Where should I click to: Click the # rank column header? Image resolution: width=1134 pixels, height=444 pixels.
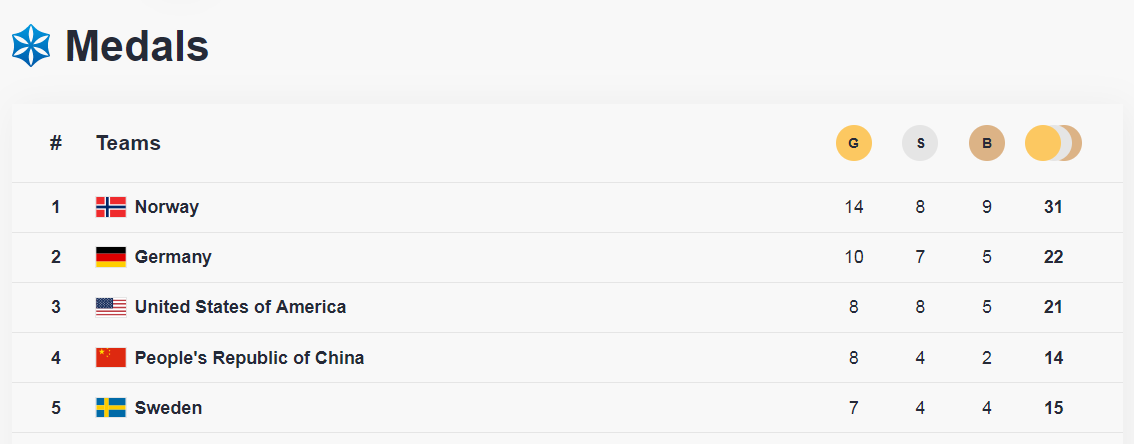point(56,143)
